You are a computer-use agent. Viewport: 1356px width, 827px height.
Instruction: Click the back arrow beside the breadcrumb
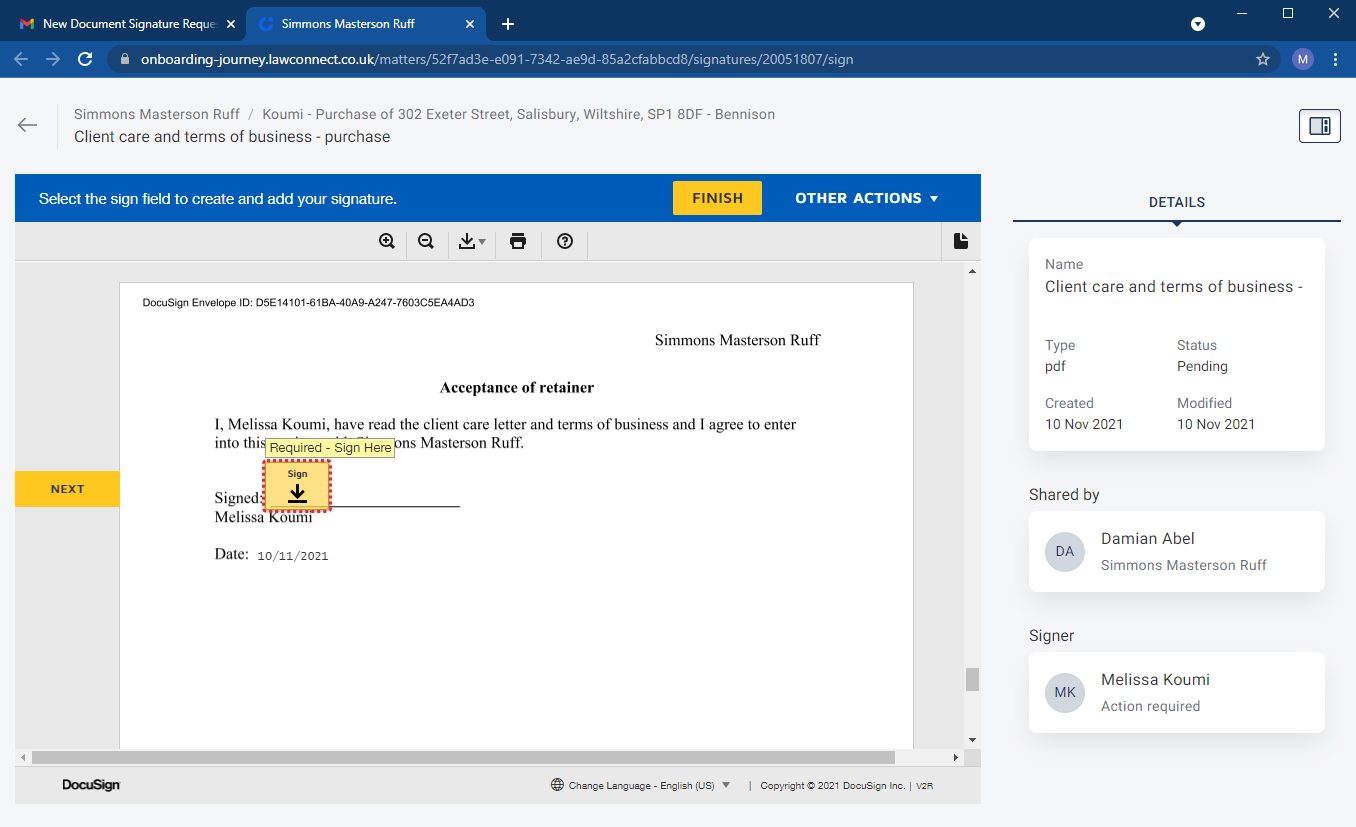pos(27,124)
